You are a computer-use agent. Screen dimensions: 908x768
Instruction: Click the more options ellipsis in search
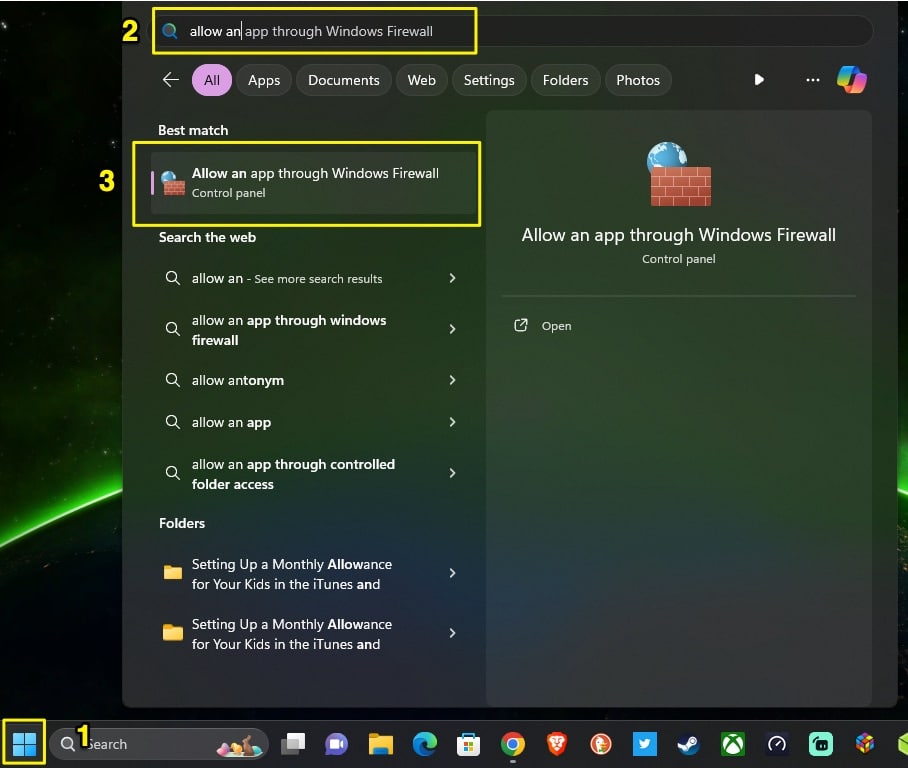coord(812,79)
